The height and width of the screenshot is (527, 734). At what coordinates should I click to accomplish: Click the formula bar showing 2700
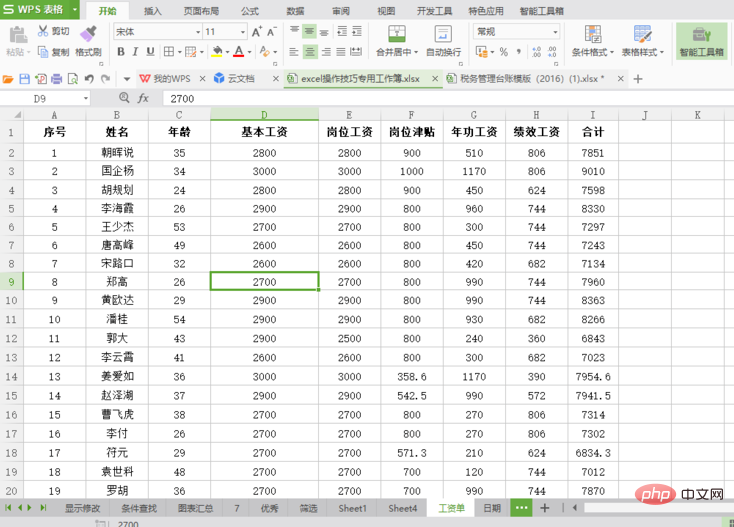point(448,98)
